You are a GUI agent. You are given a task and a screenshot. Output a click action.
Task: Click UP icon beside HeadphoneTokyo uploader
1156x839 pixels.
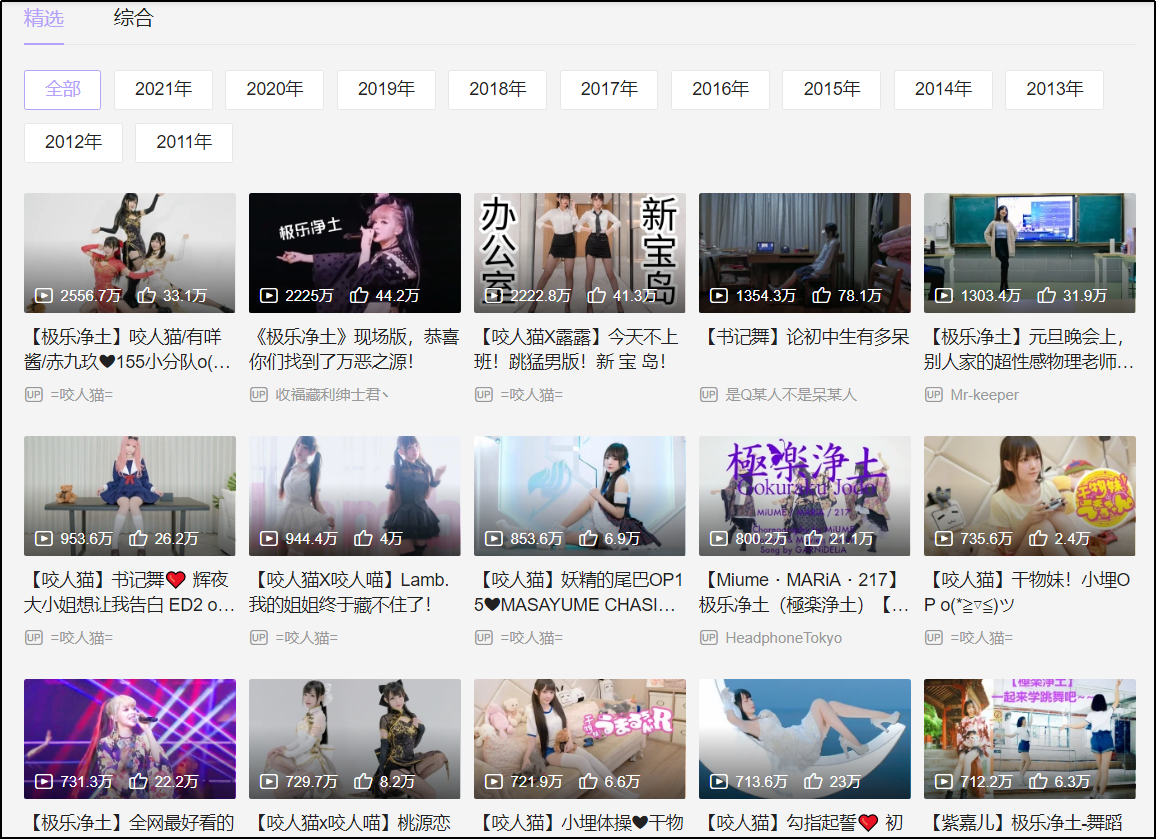pos(708,638)
